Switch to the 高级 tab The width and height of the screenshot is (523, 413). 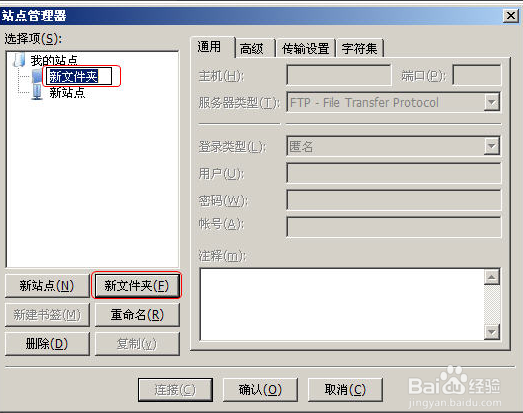click(251, 49)
